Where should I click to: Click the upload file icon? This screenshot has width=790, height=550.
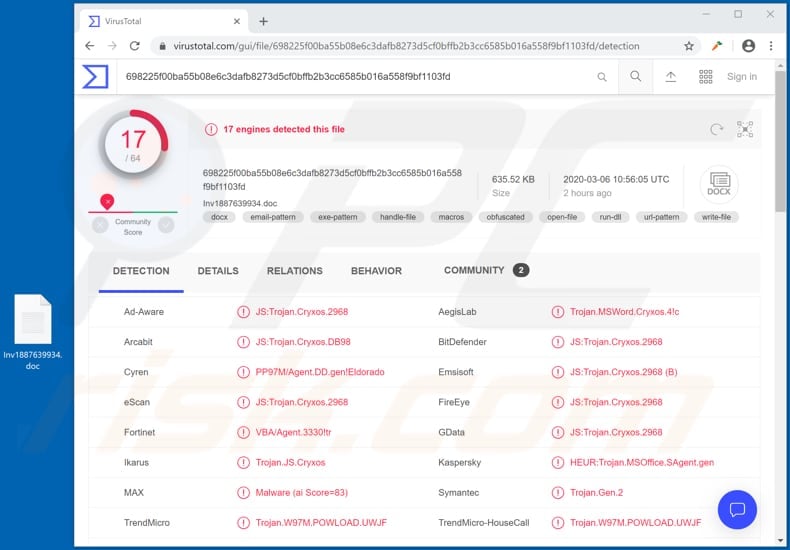click(x=671, y=77)
